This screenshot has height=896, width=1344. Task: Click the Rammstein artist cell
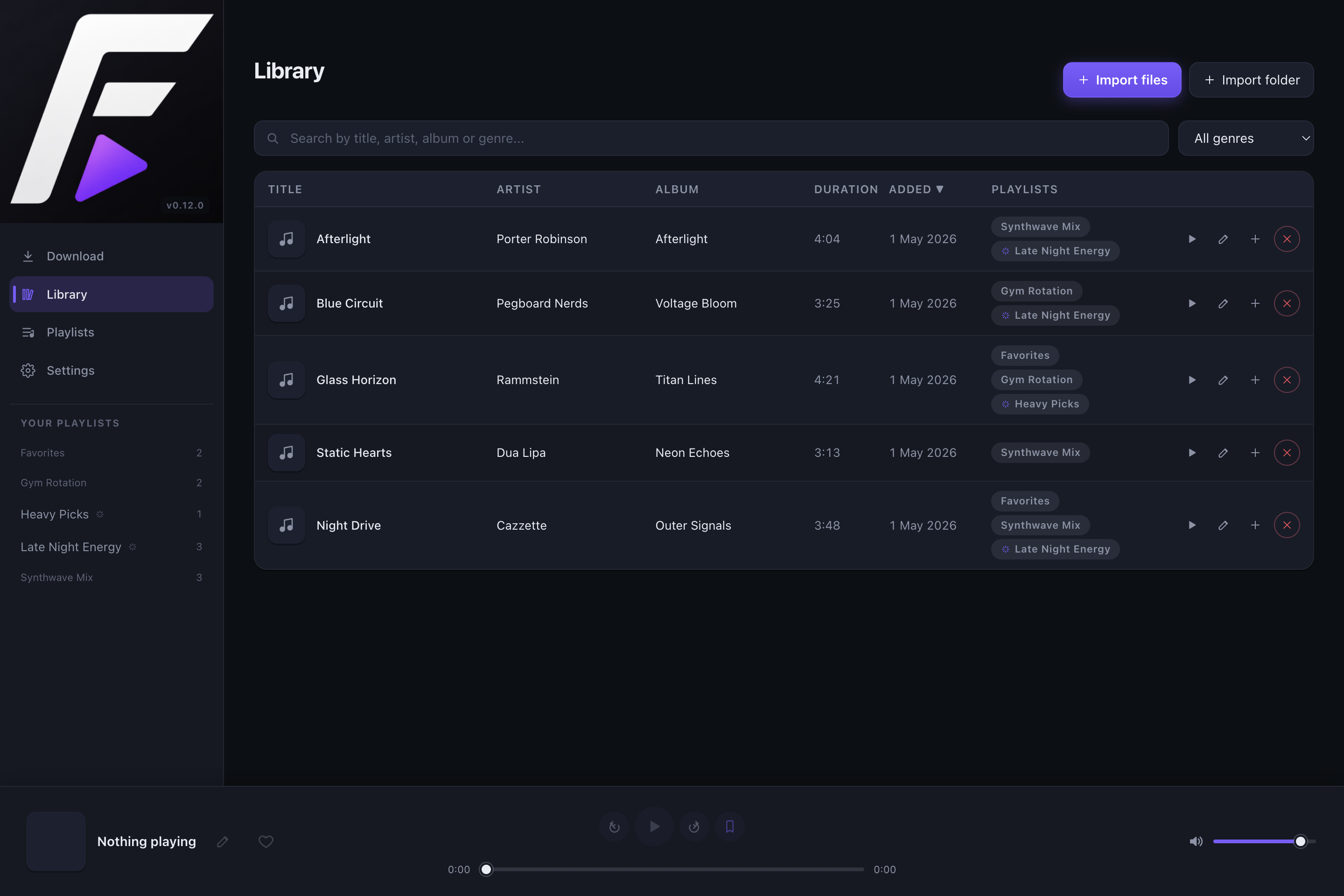[x=527, y=380]
